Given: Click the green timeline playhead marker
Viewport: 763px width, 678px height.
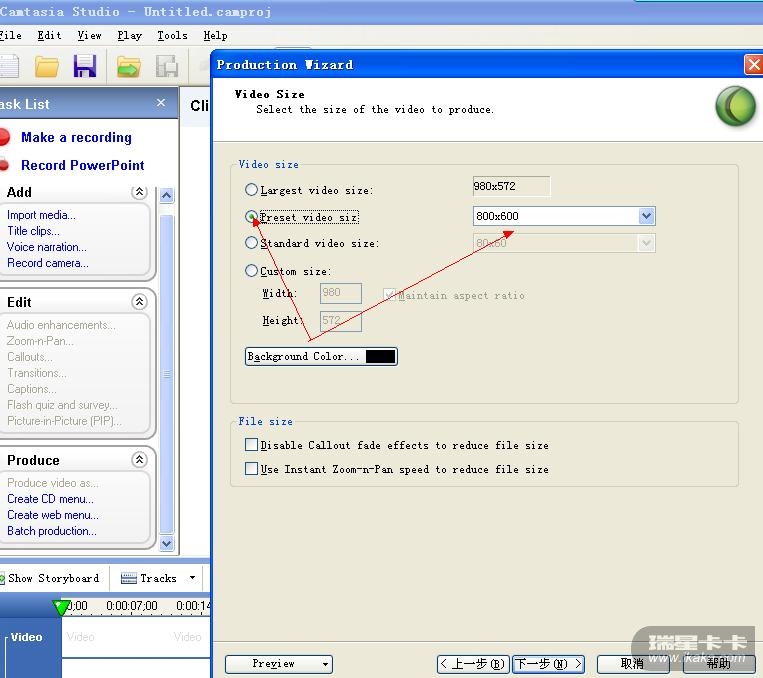Looking at the screenshot, I should (61, 608).
